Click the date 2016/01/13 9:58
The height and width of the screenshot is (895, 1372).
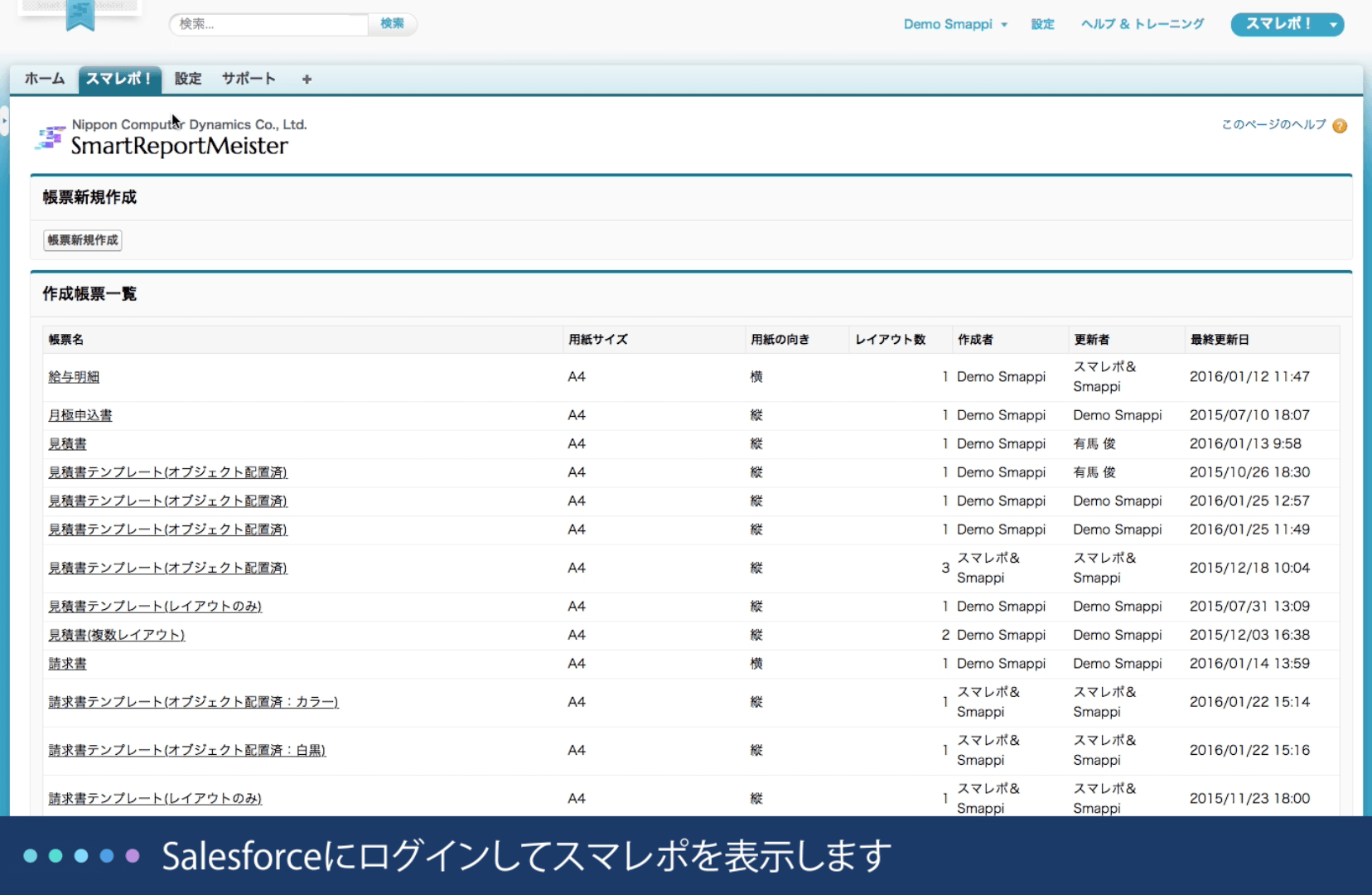pos(1245,444)
